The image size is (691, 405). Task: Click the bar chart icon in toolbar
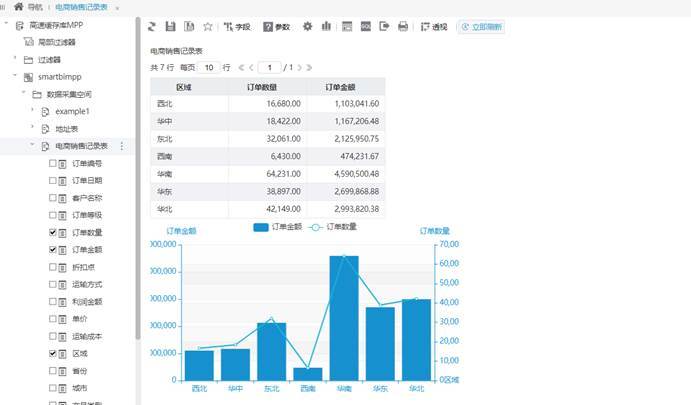tap(326, 27)
